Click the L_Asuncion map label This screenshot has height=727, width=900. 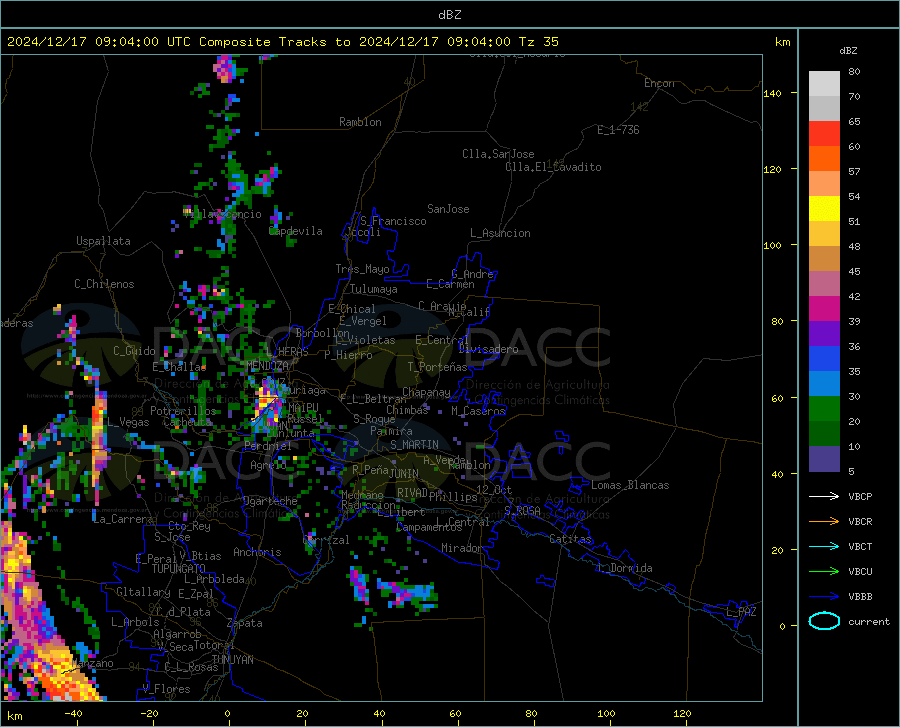[500, 233]
